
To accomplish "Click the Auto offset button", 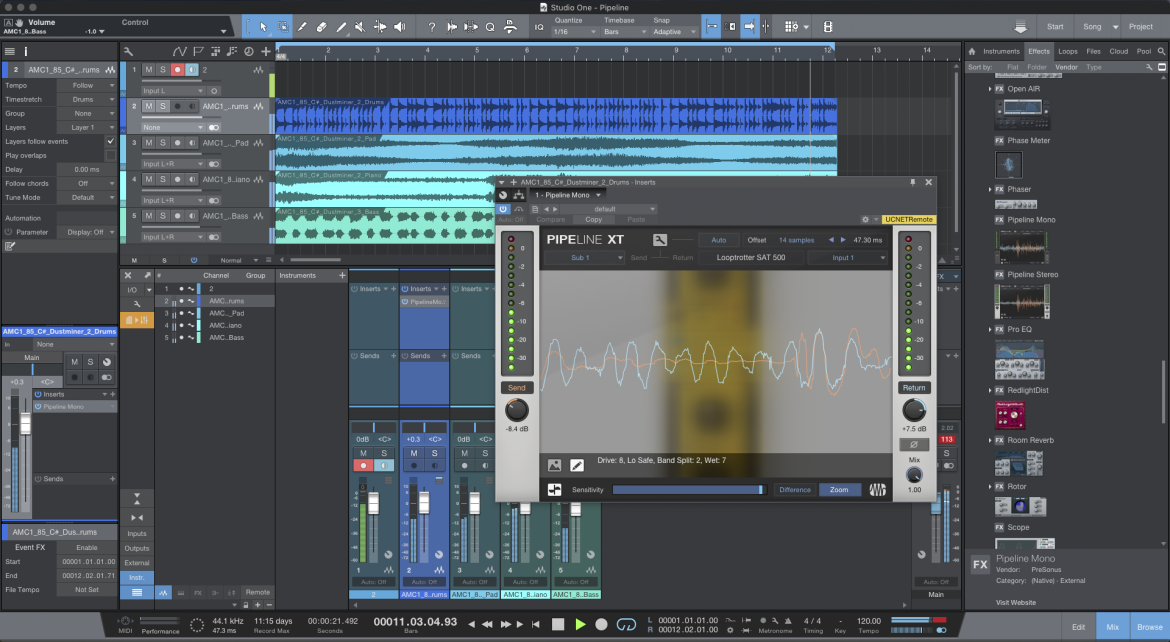I will pos(719,240).
